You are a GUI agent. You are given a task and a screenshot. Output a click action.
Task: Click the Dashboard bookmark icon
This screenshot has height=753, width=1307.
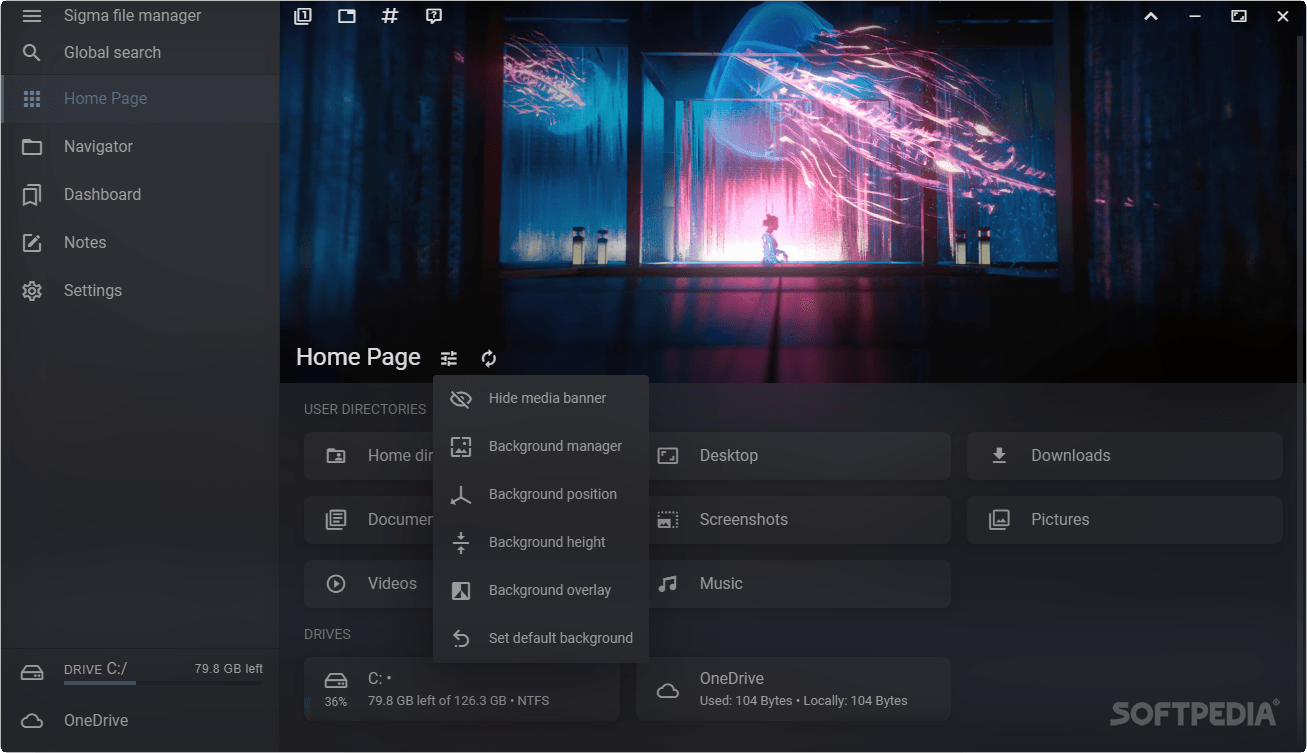(x=32, y=195)
